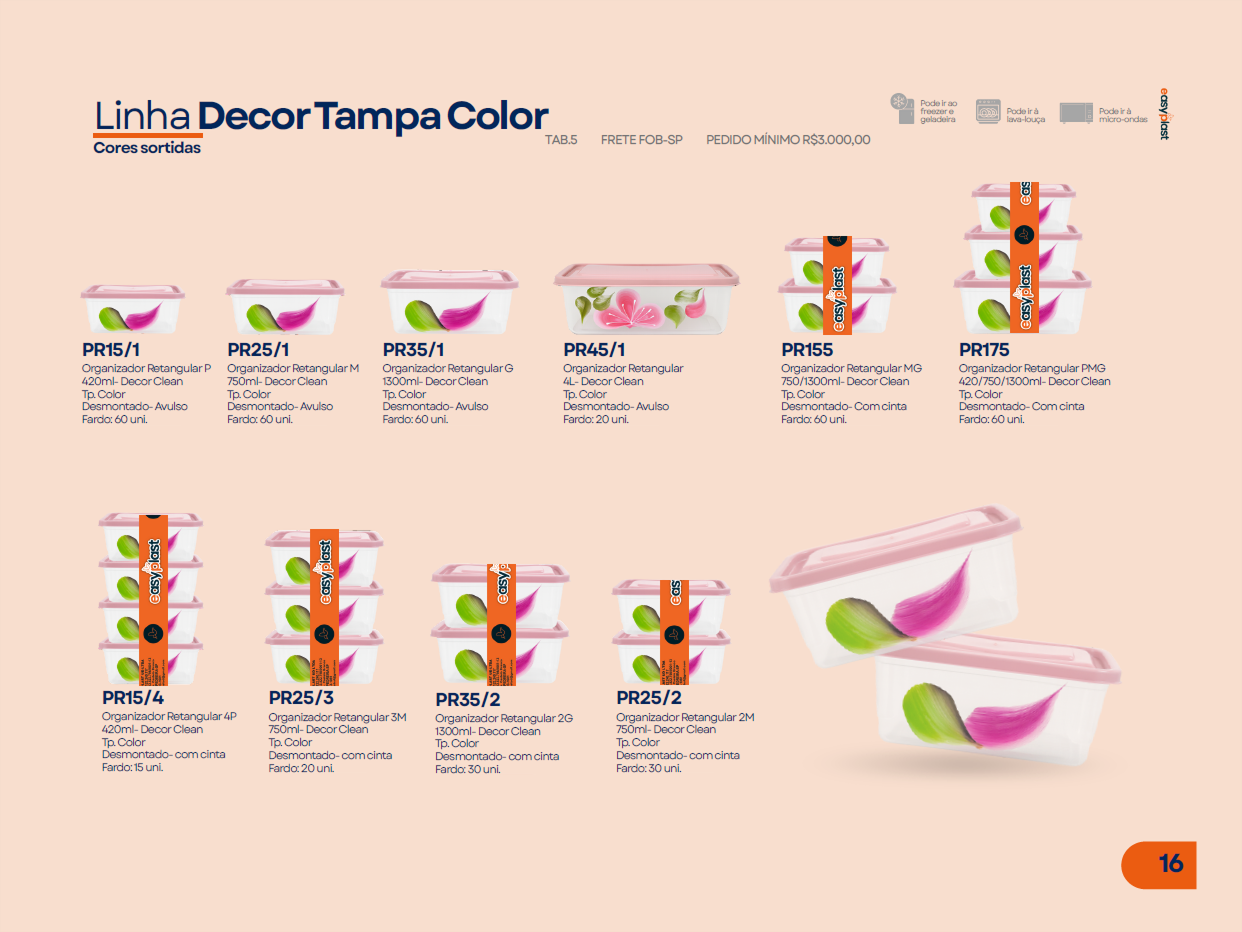Click the PR15/4 four-container stack image

(x=151, y=598)
